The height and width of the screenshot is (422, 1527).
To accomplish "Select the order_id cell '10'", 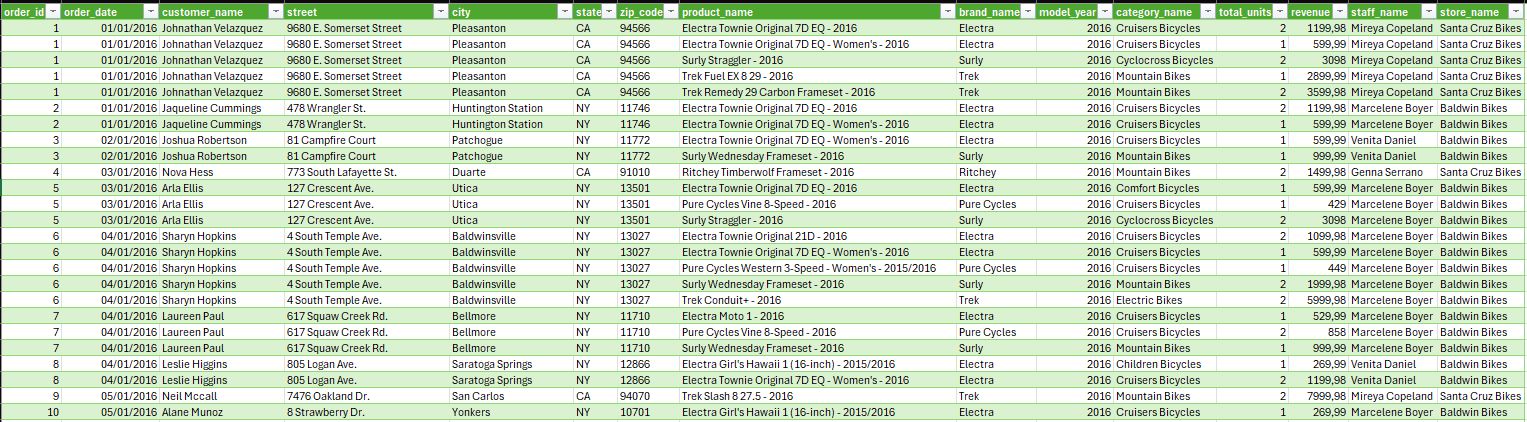I will tap(30, 412).
